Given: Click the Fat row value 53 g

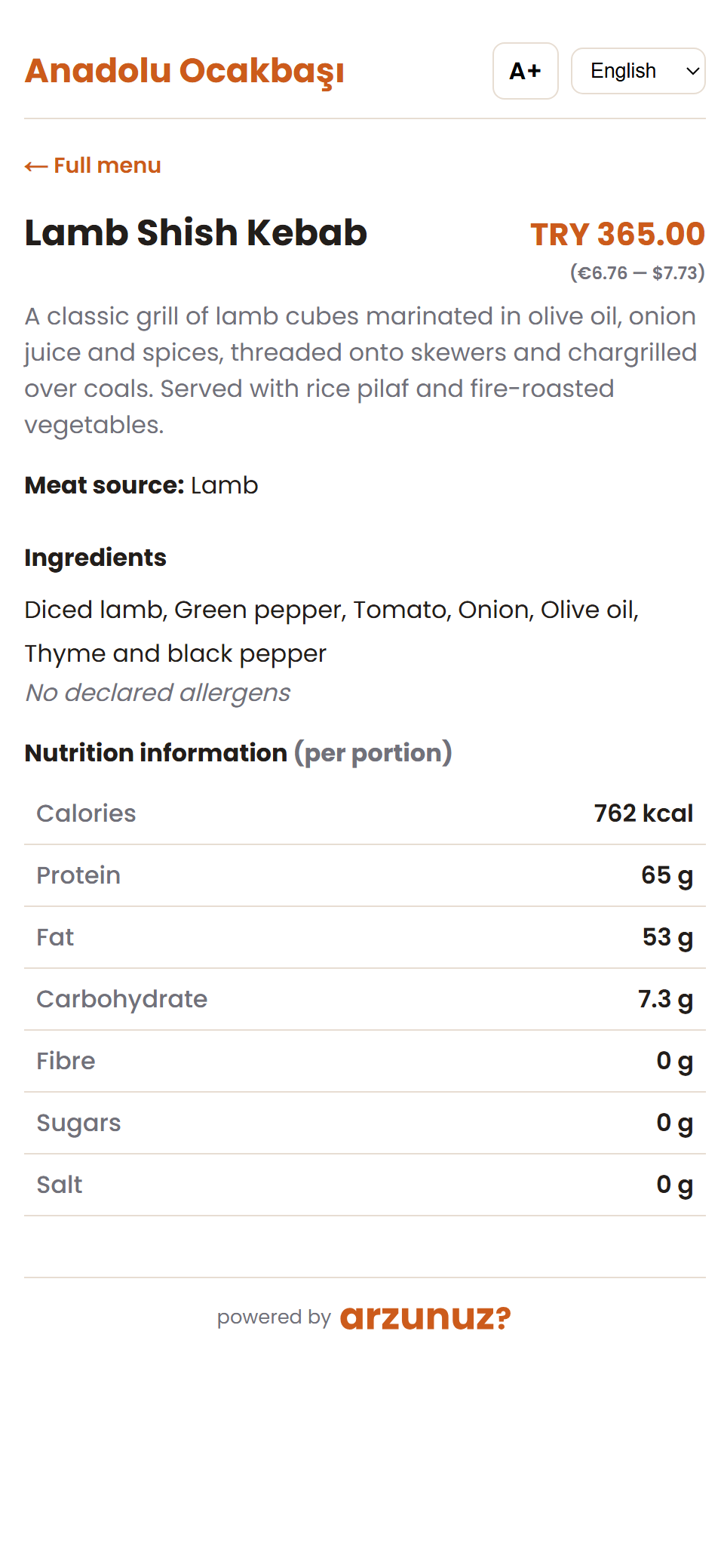Looking at the screenshot, I should (667, 937).
